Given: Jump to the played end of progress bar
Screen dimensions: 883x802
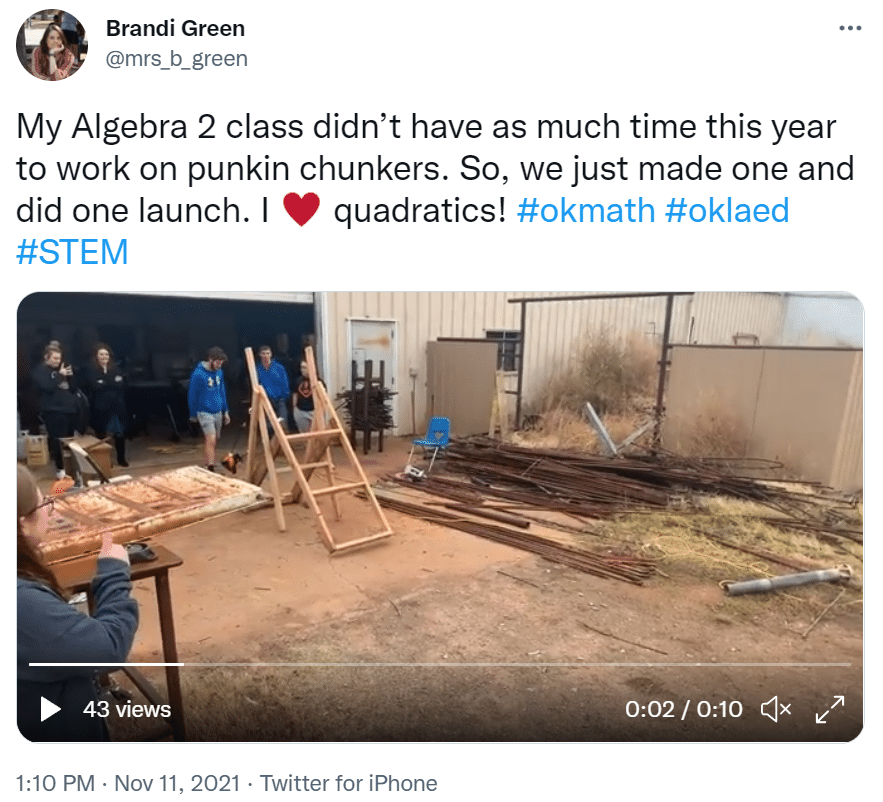Looking at the screenshot, I should tap(183, 665).
